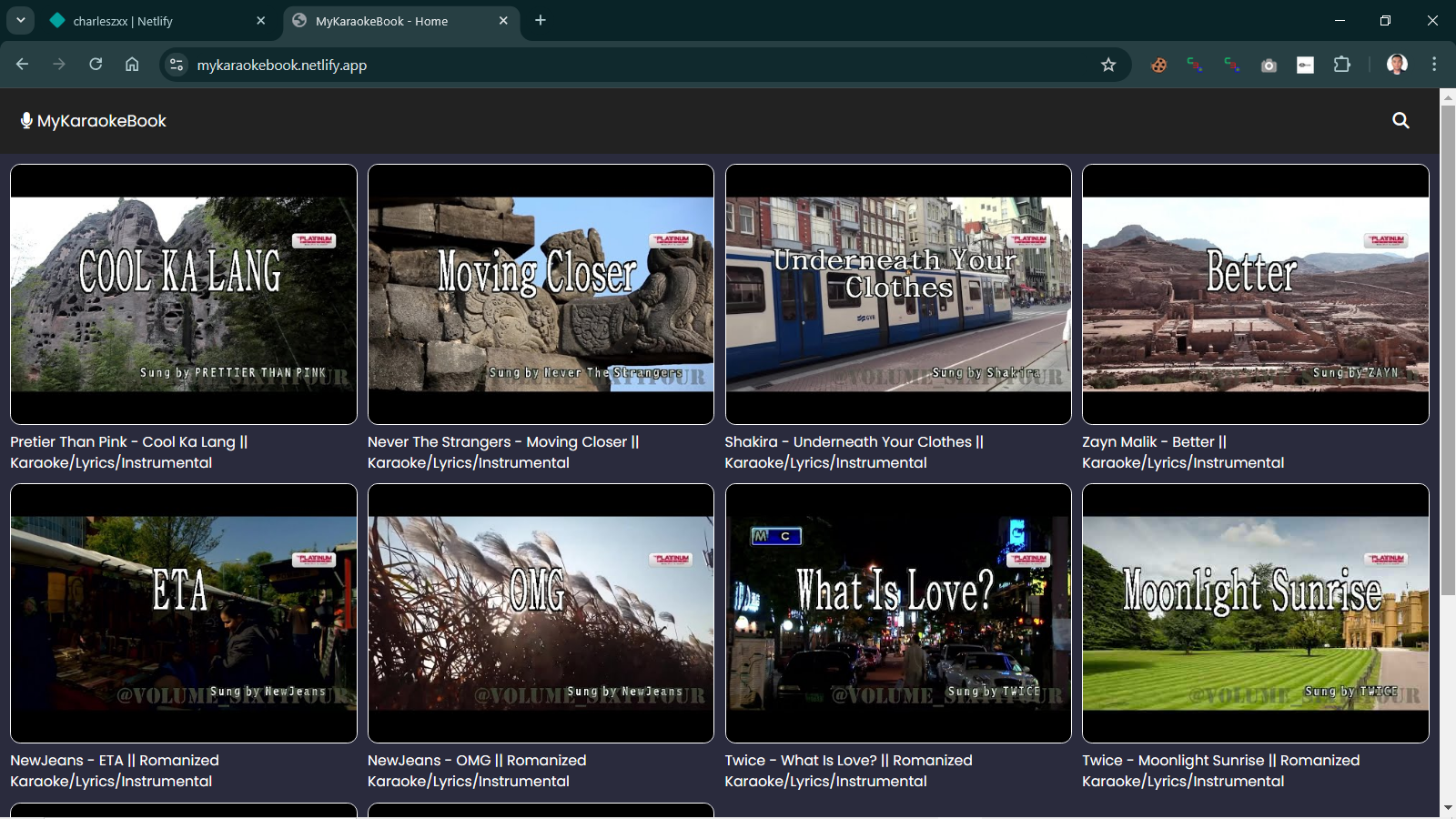Open the What Is Love? thumbnail
Viewport: 1456px width, 819px height.
(898, 613)
